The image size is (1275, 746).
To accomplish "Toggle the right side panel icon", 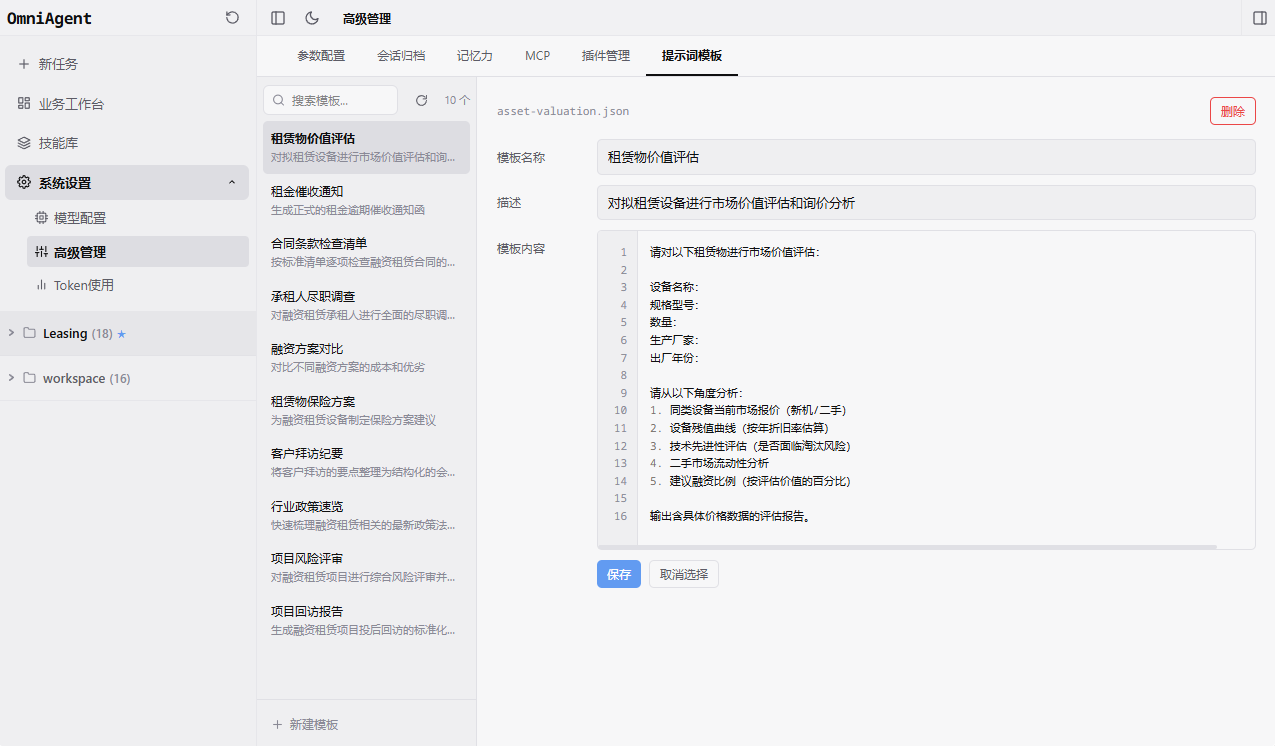I will (1259, 18).
